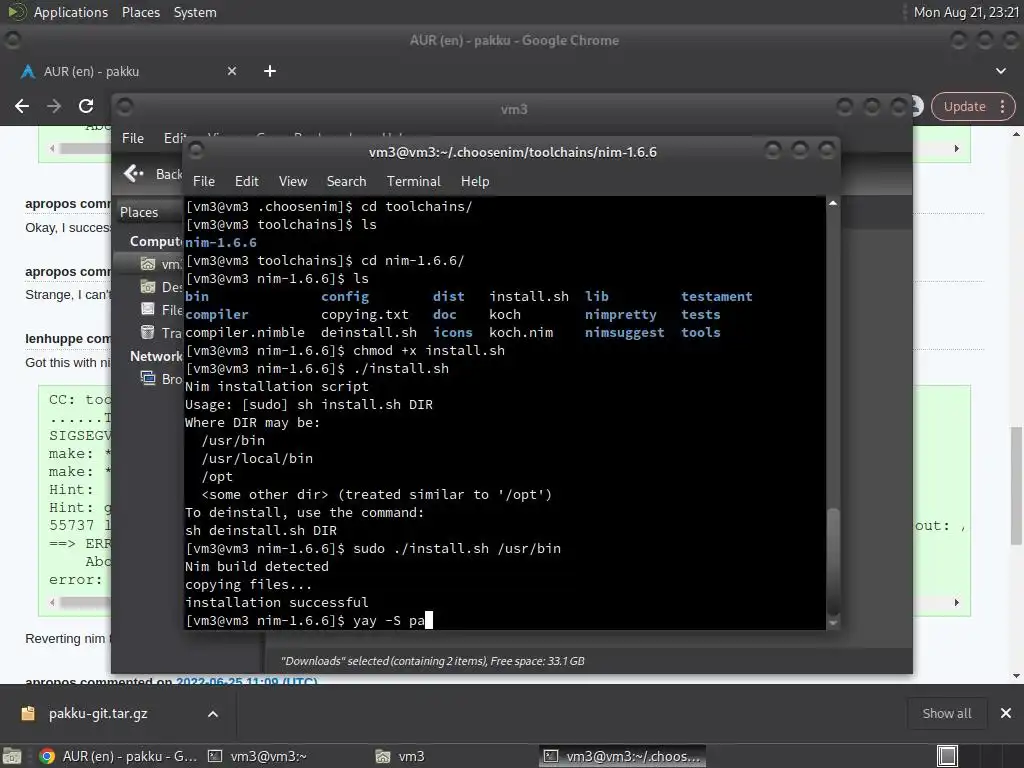Open a new Chrome tab
Screen dimensions: 1024x768
270,71
